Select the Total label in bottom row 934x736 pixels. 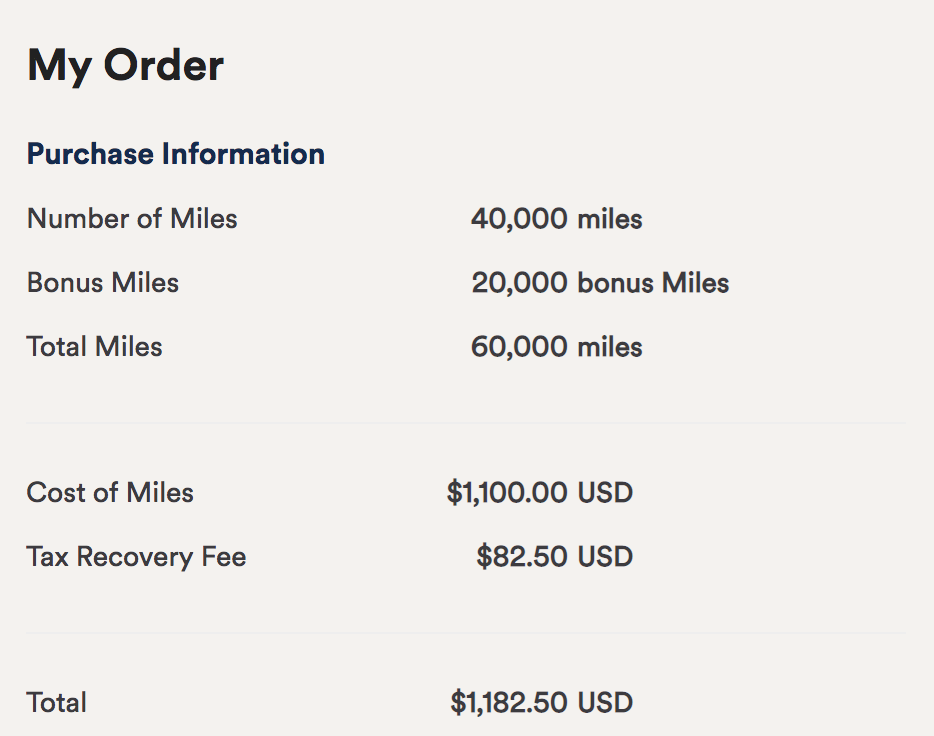tap(56, 702)
